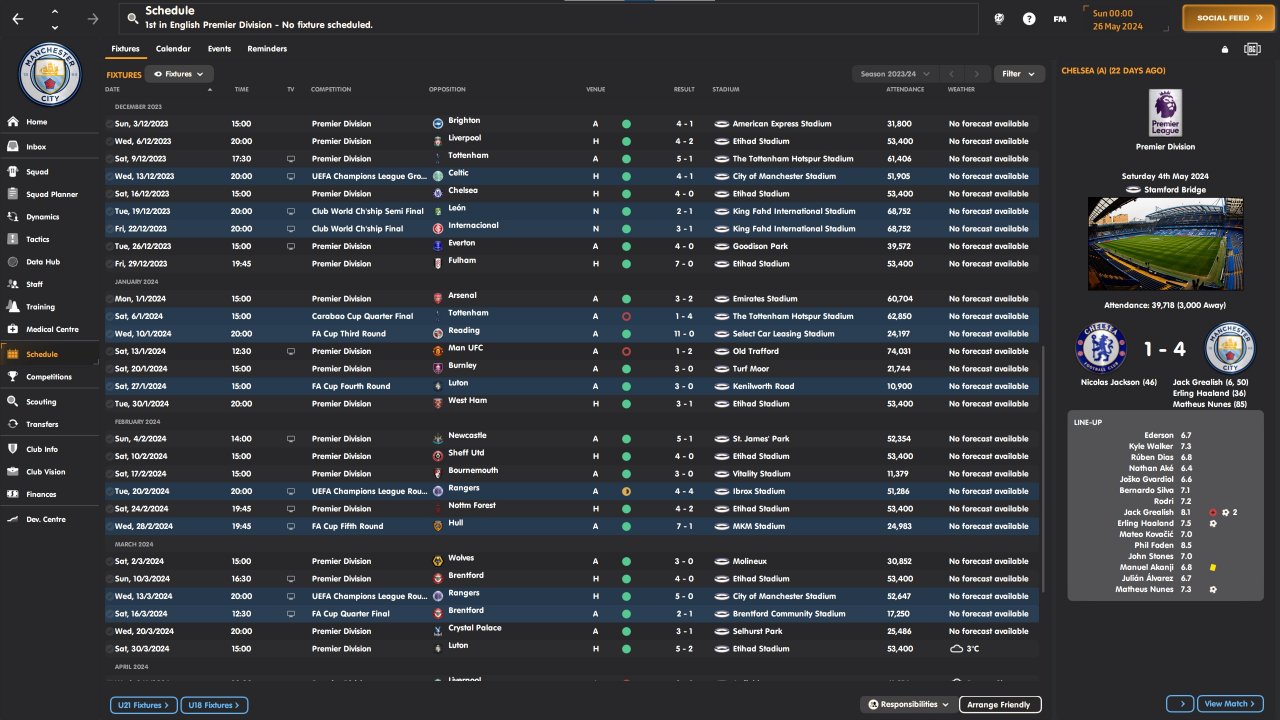Click the up chevron in top navigation
Viewport: 1280px width, 720px height.
click(54, 12)
